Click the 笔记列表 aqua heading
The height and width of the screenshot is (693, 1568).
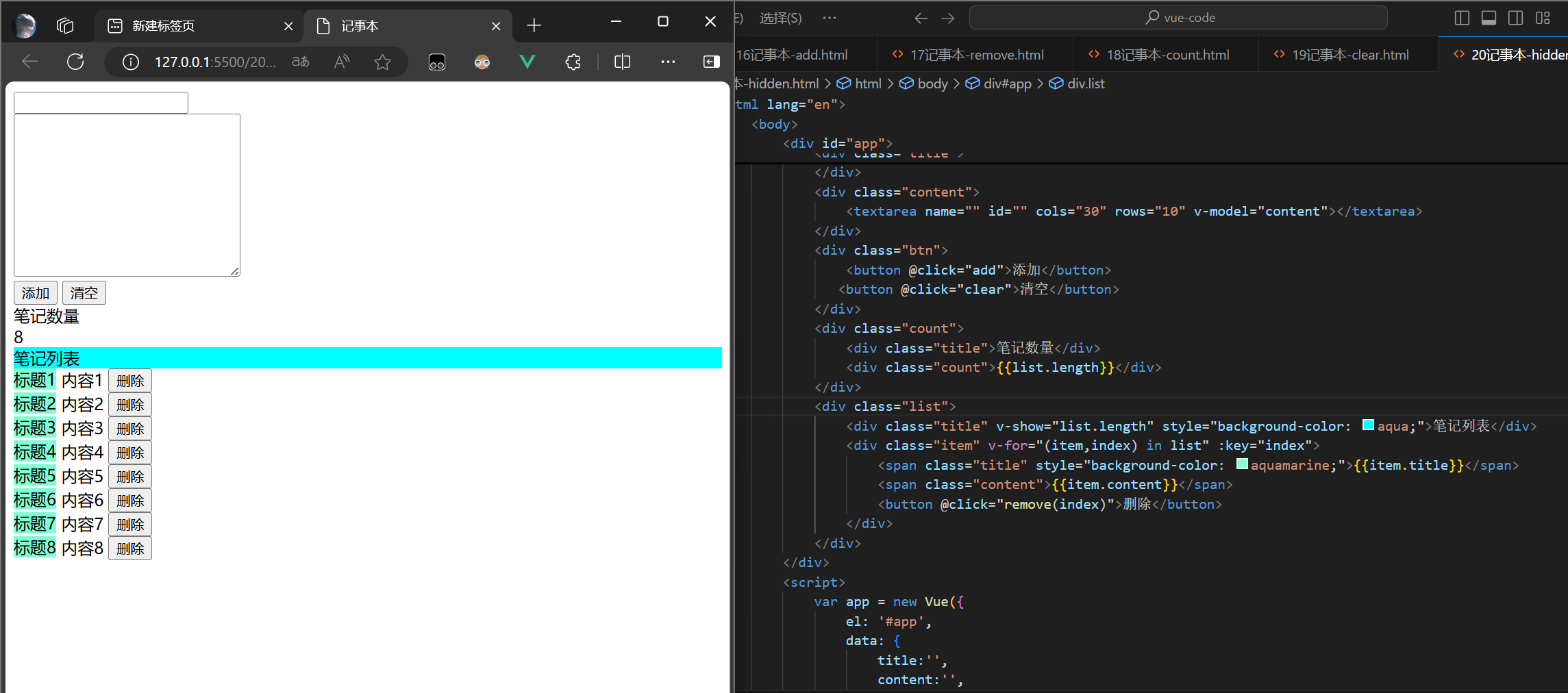click(368, 358)
